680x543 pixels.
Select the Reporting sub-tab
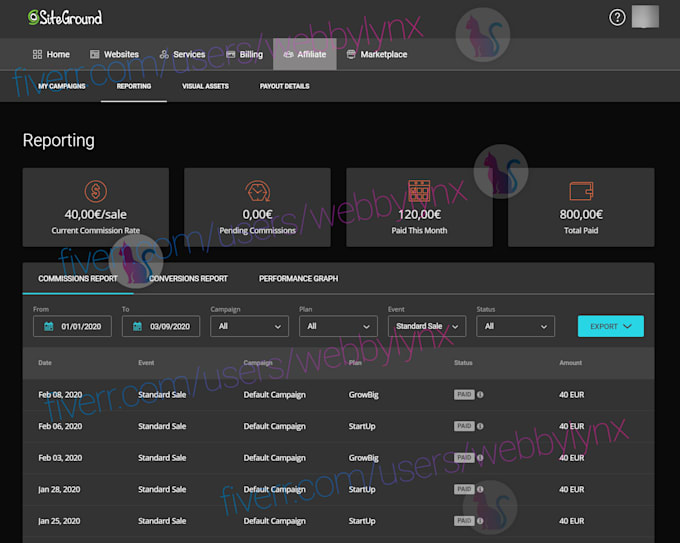tap(134, 86)
